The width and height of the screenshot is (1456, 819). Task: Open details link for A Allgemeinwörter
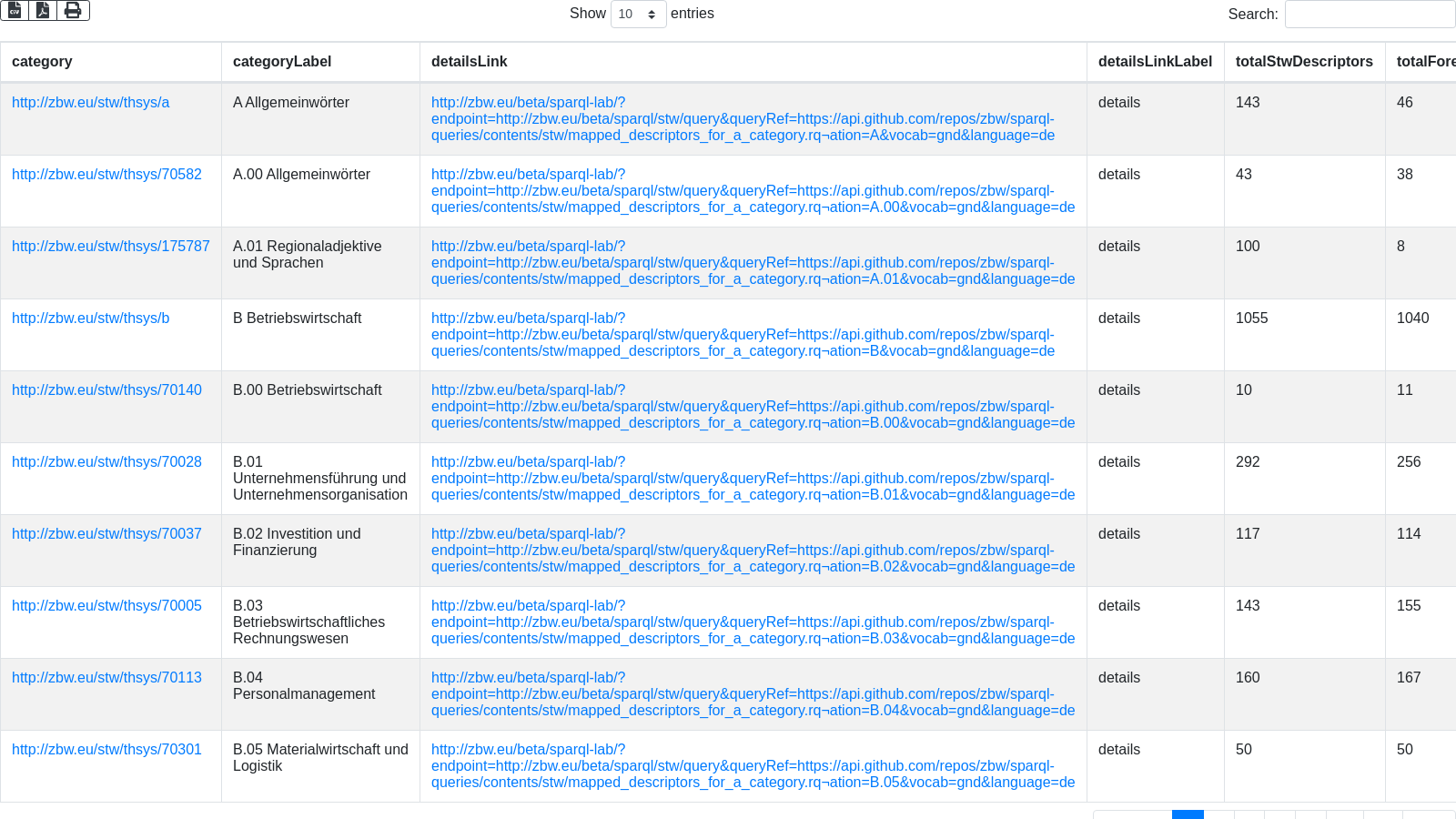point(743,119)
